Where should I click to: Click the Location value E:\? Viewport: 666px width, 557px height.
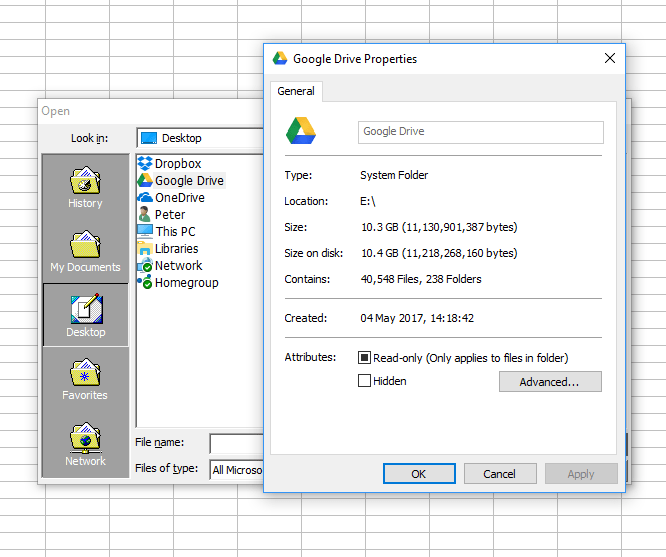click(x=368, y=201)
